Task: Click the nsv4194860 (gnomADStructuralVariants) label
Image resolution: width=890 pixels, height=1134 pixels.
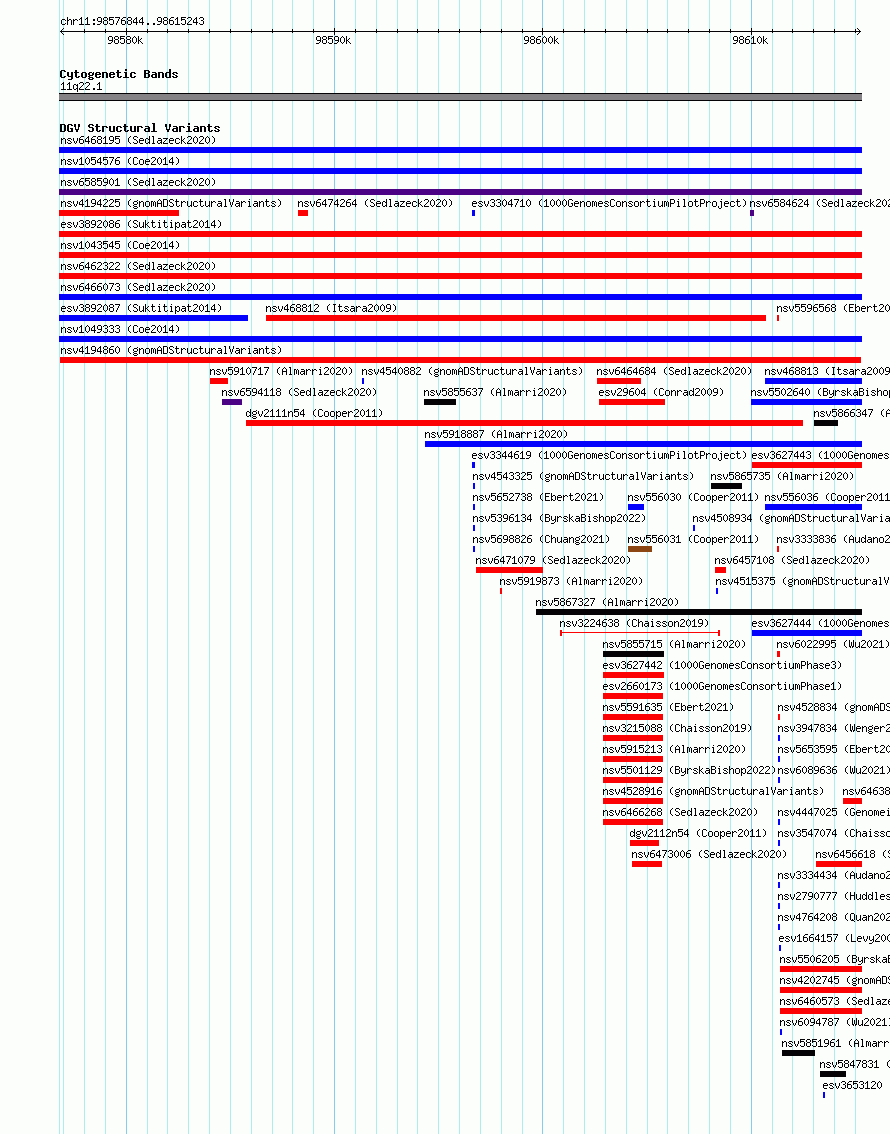Action: click(x=171, y=350)
